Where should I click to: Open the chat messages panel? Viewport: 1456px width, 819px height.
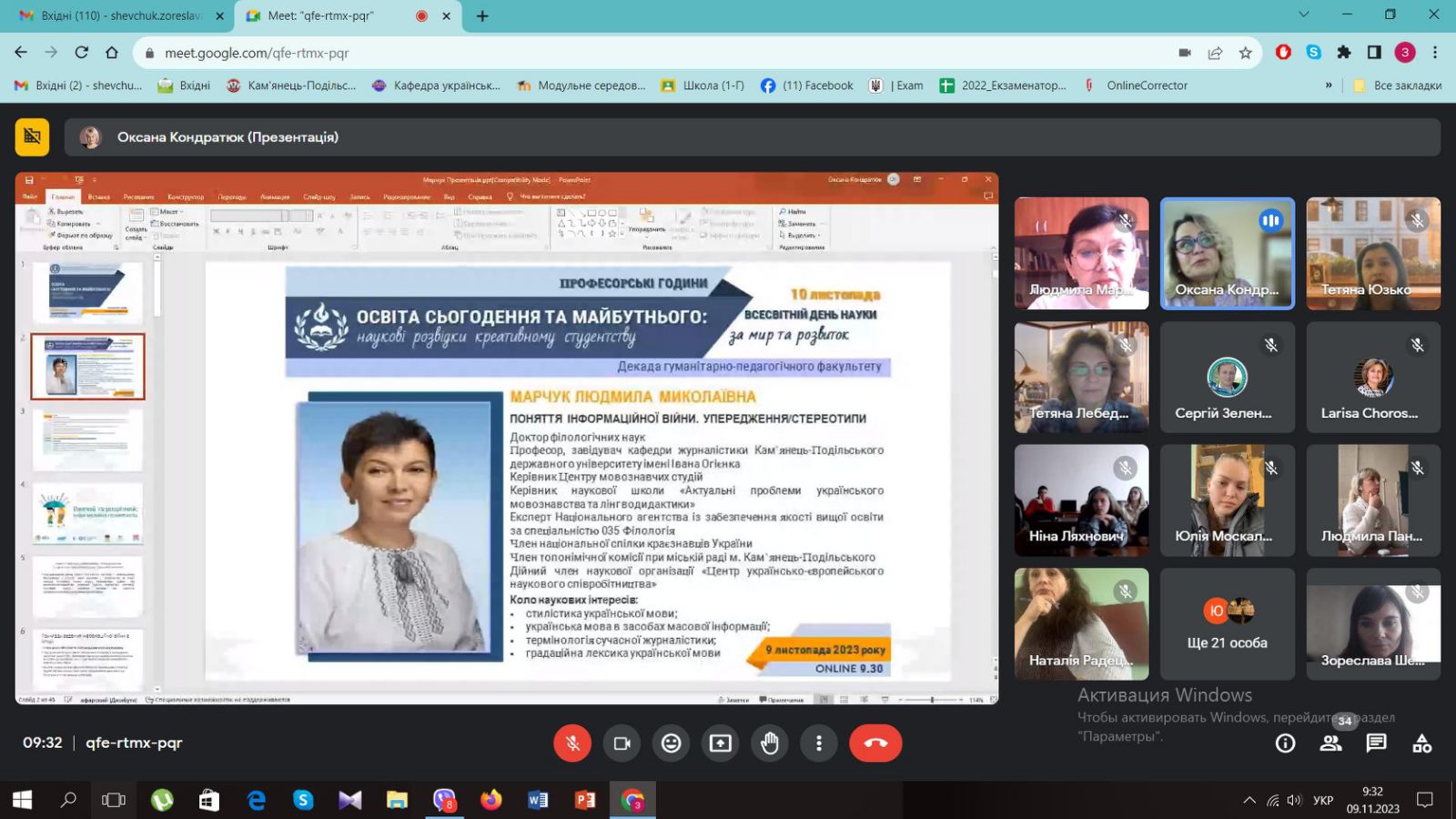(x=1376, y=743)
